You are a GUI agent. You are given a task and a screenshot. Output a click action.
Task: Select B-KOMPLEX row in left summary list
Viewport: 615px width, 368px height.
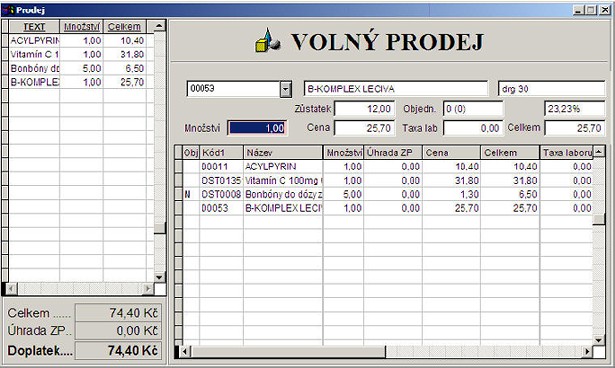[77, 82]
